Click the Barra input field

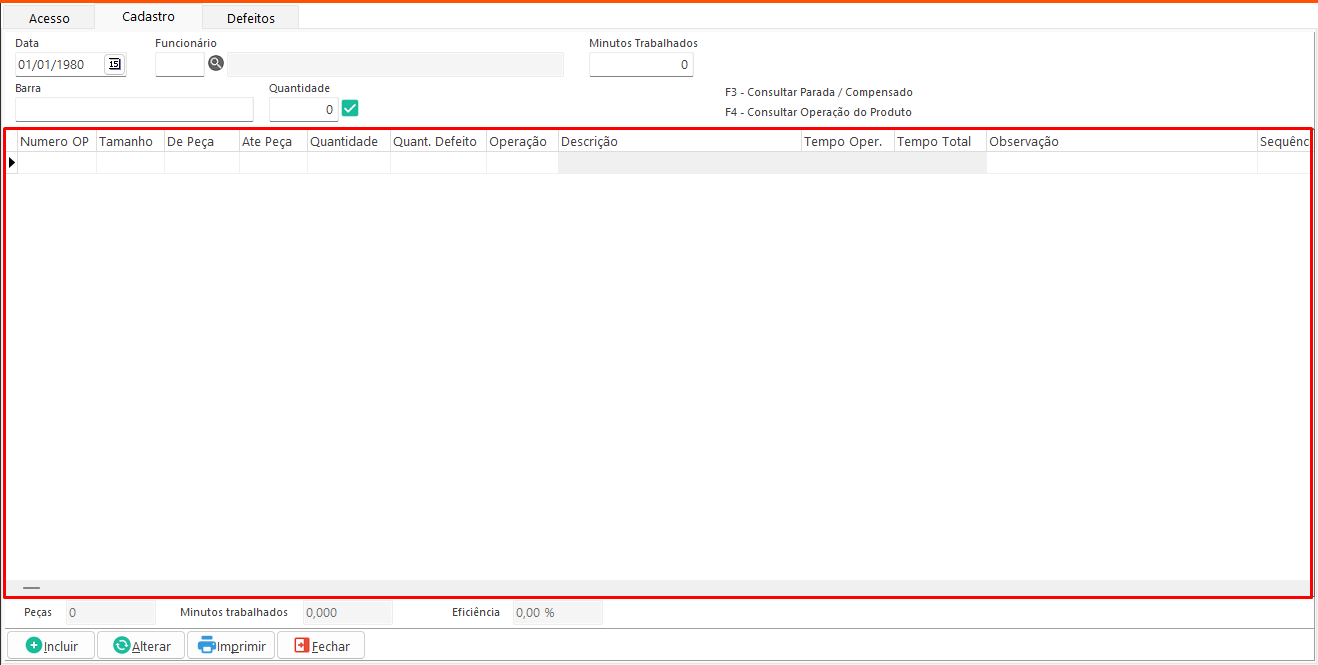[x=134, y=109]
